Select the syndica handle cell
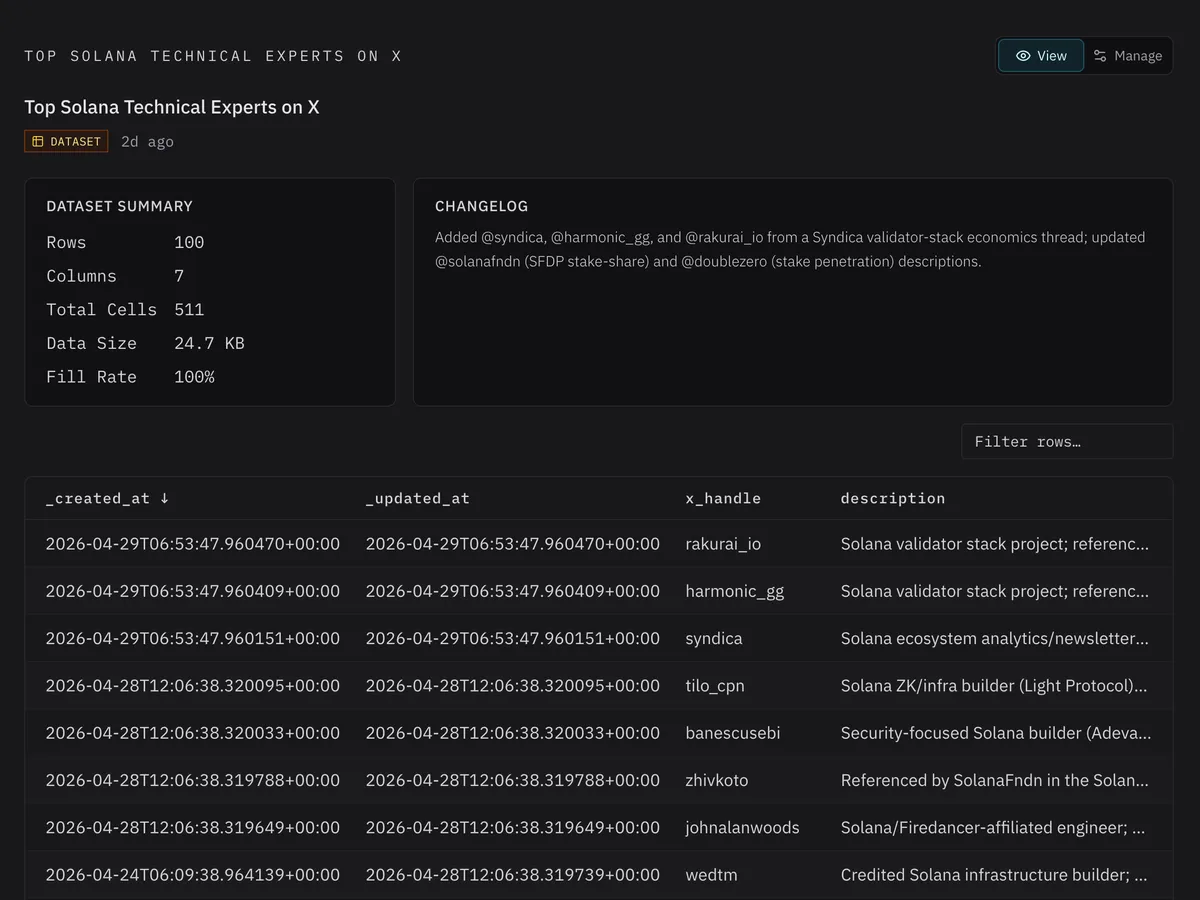The image size is (1200, 900). coord(714,638)
